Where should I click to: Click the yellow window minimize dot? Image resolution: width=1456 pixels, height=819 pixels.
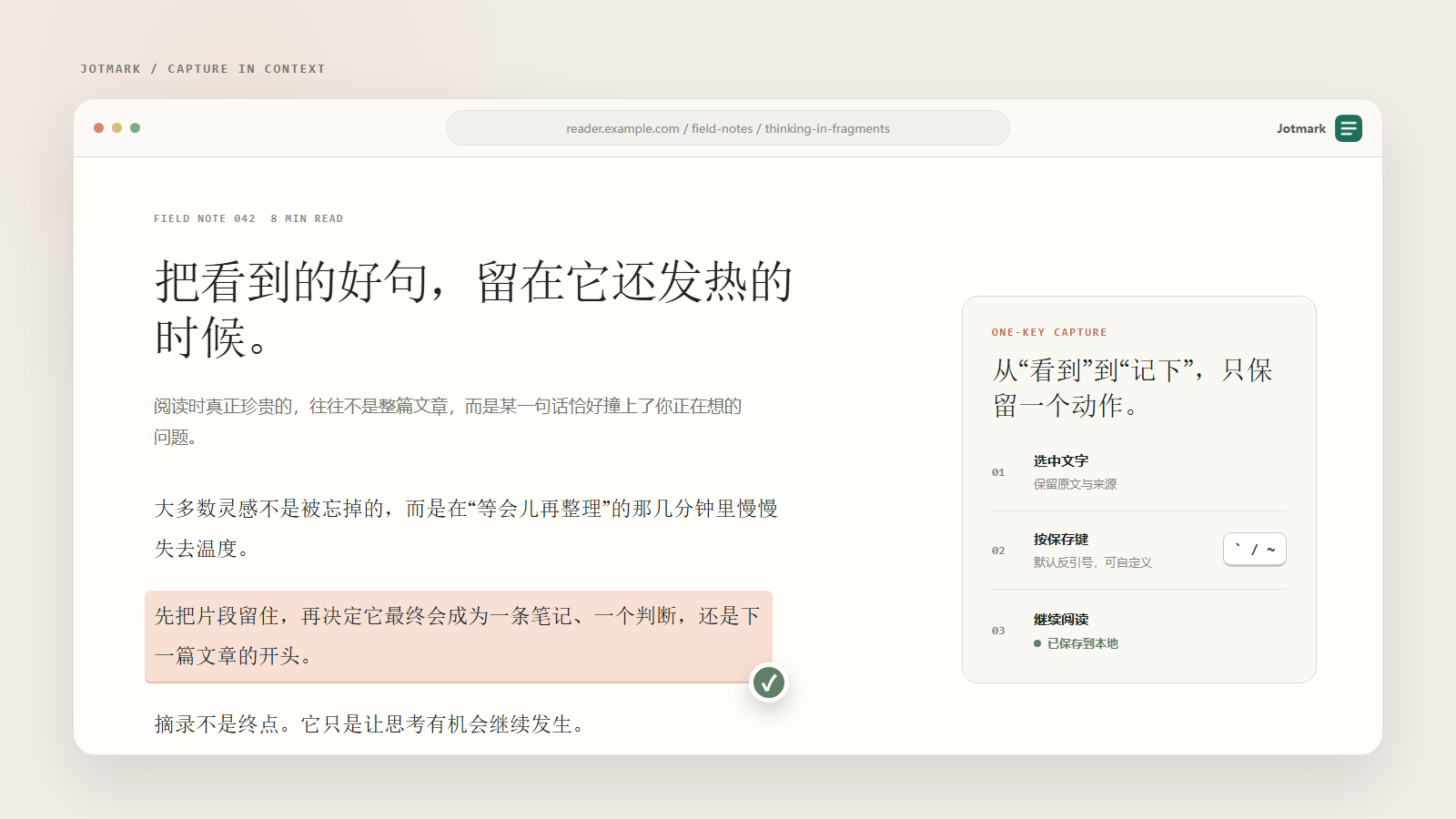pos(116,128)
